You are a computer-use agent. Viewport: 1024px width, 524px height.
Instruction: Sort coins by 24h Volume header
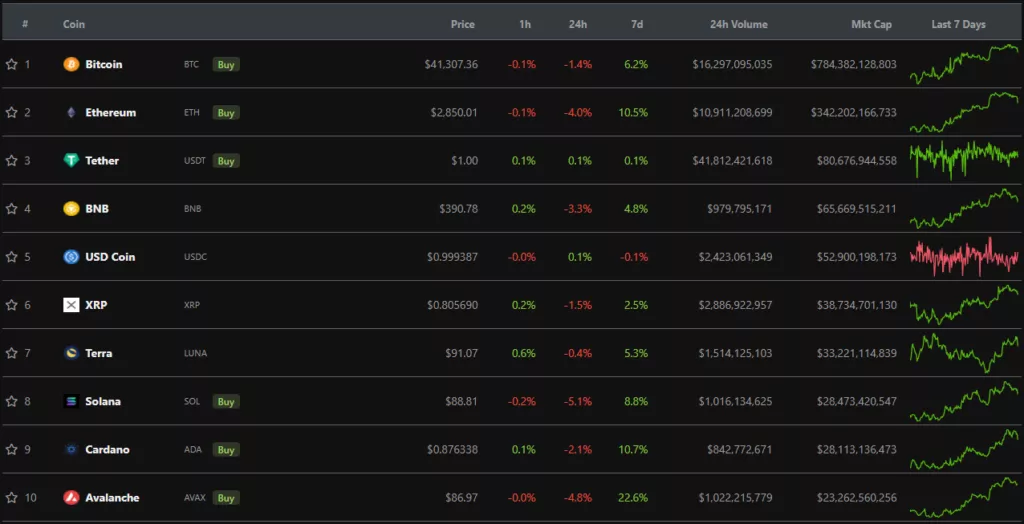738,24
